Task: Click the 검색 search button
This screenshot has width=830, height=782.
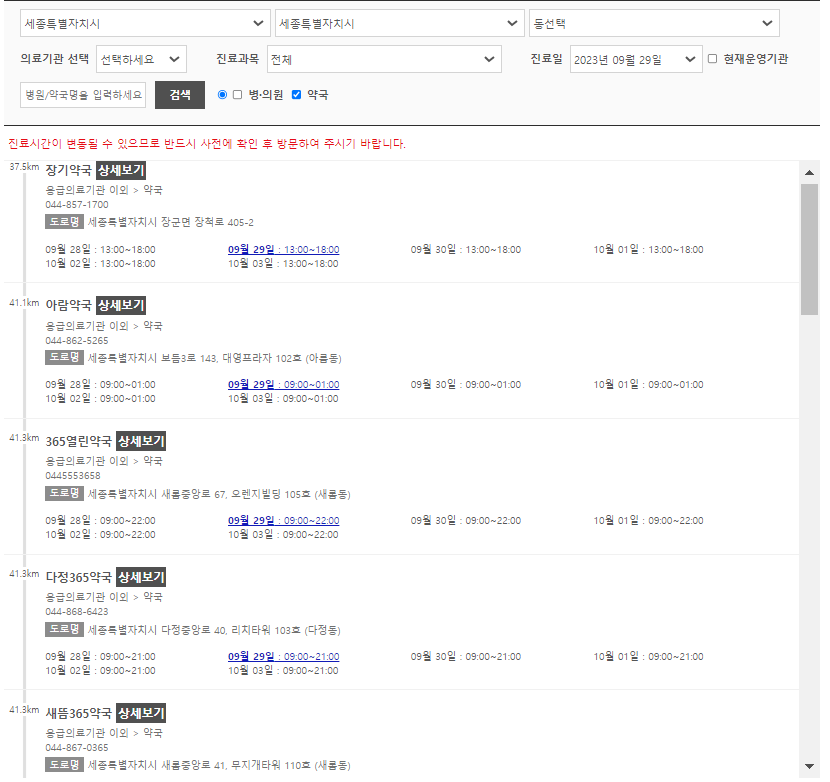Action: click(x=180, y=95)
